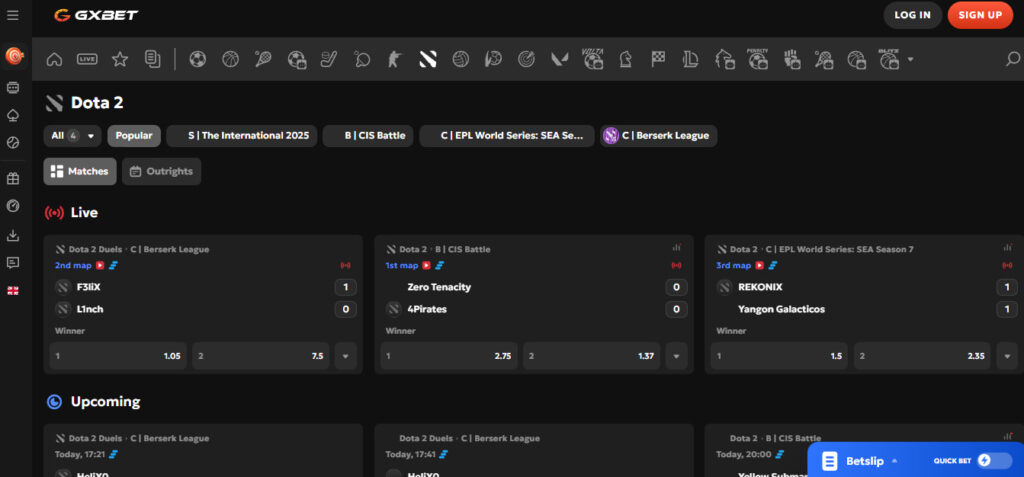Image resolution: width=1024 pixels, height=477 pixels.
Task: Select the Popular filter chip
Action: point(134,136)
